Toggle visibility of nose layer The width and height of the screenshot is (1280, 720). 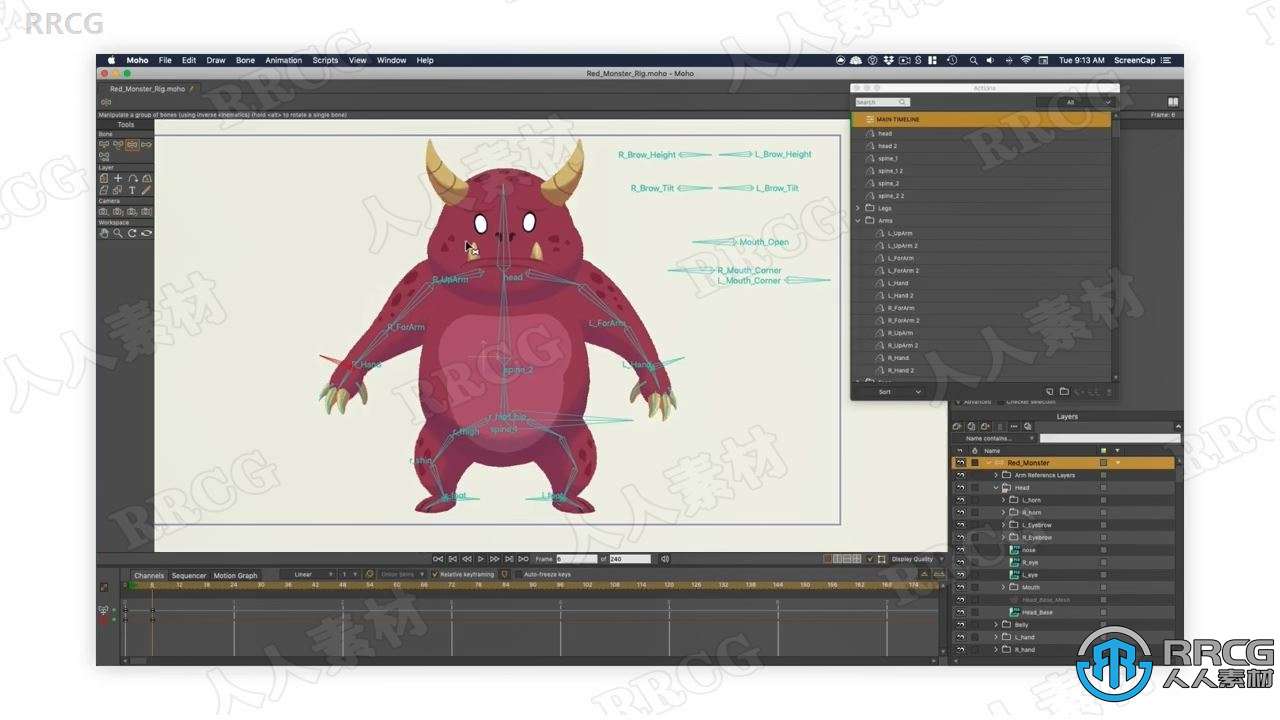961,550
